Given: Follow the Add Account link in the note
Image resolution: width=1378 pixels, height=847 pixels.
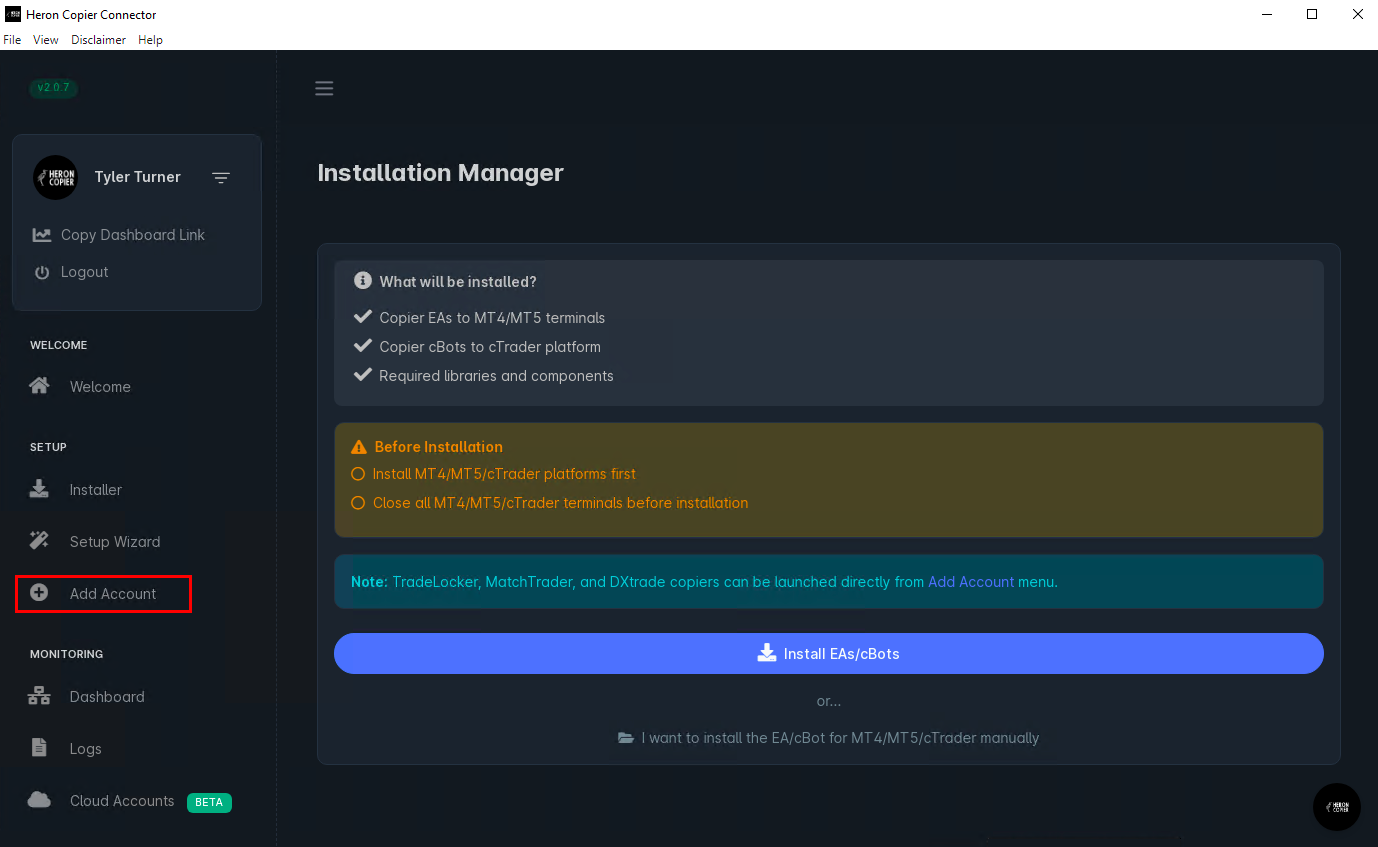Looking at the screenshot, I should (x=971, y=582).
